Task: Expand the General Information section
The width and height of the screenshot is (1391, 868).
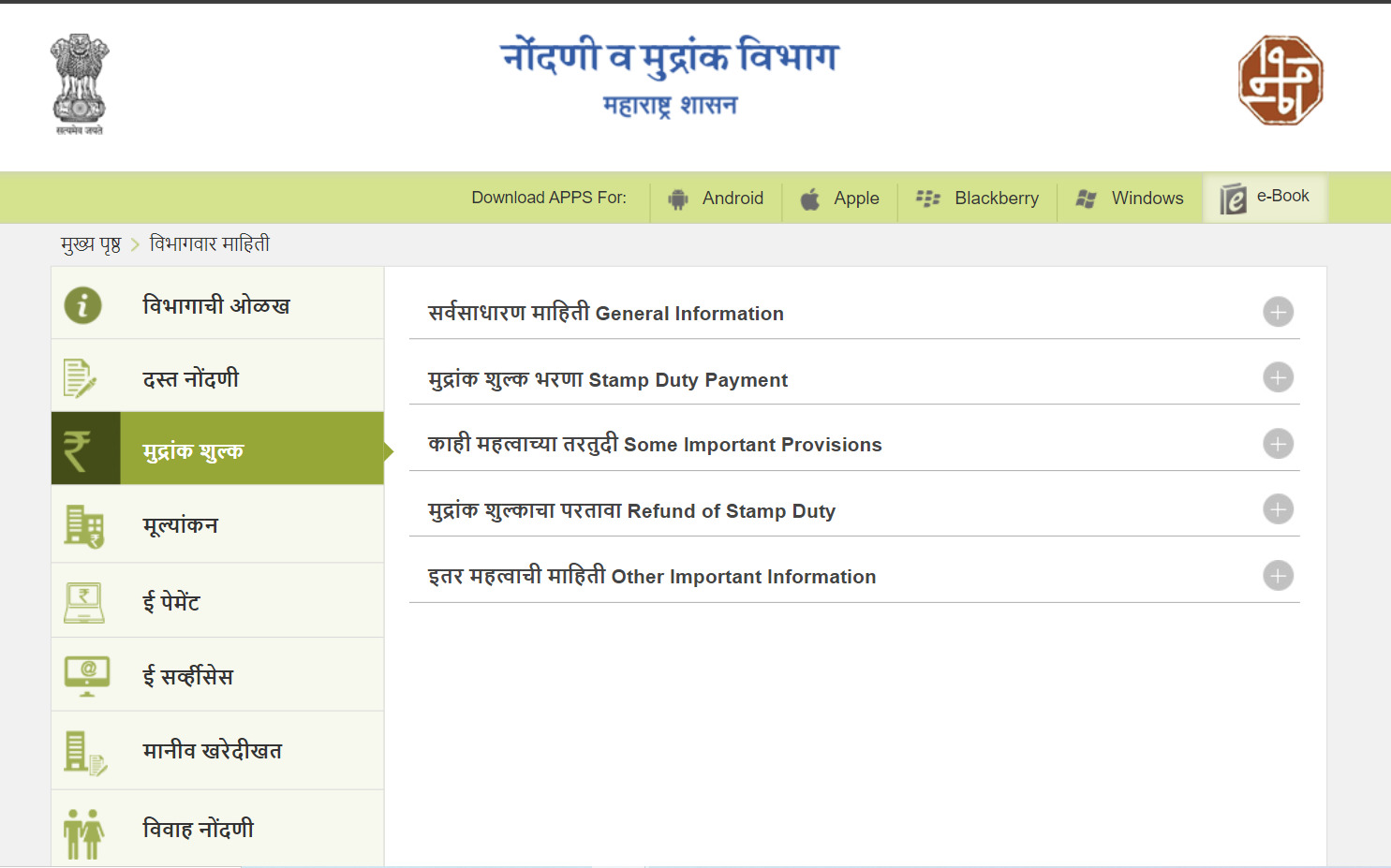Action: pyautogui.click(x=1278, y=312)
